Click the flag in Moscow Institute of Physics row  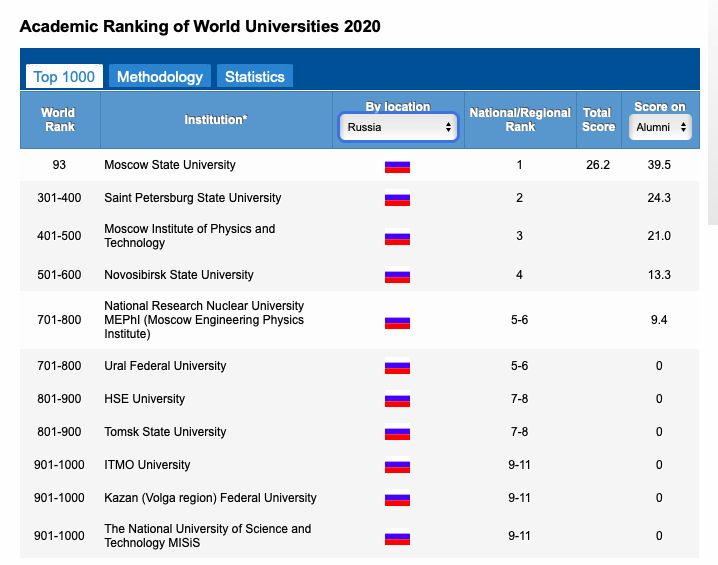397,237
